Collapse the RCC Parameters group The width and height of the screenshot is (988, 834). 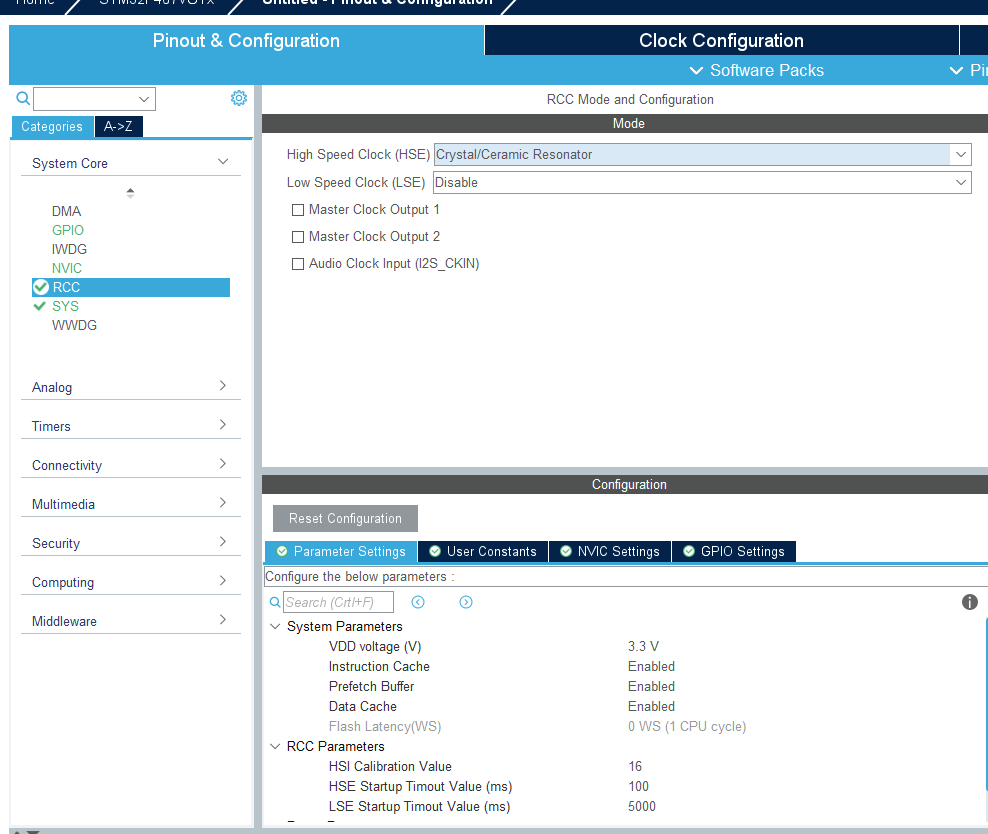275,746
